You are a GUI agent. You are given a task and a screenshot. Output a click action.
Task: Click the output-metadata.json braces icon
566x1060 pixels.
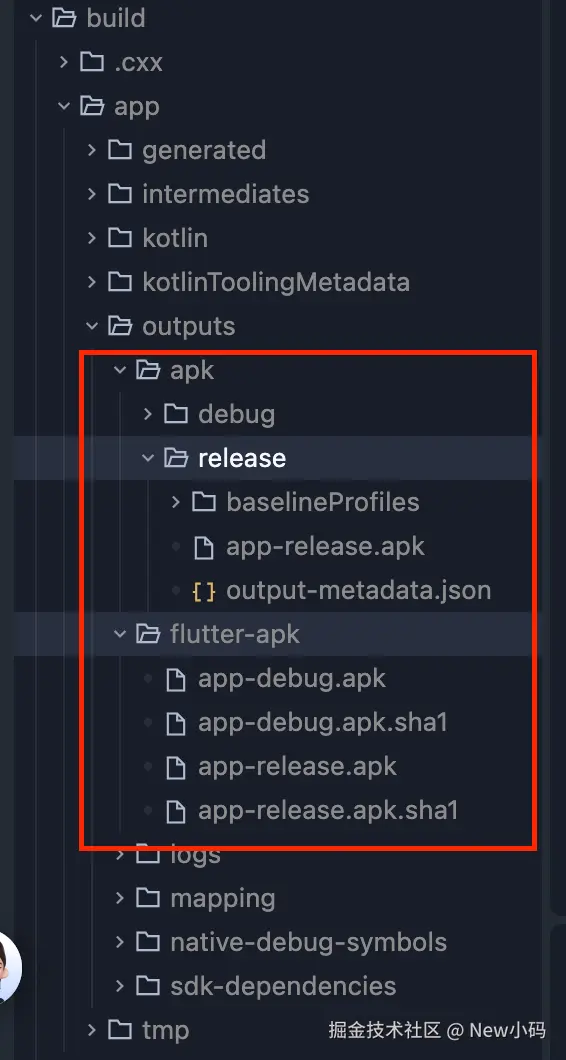pos(204,591)
